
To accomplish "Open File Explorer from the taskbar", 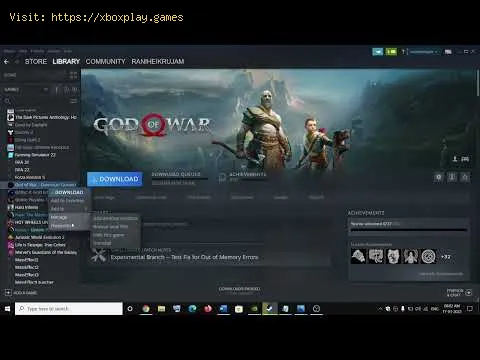I will tap(161, 309).
